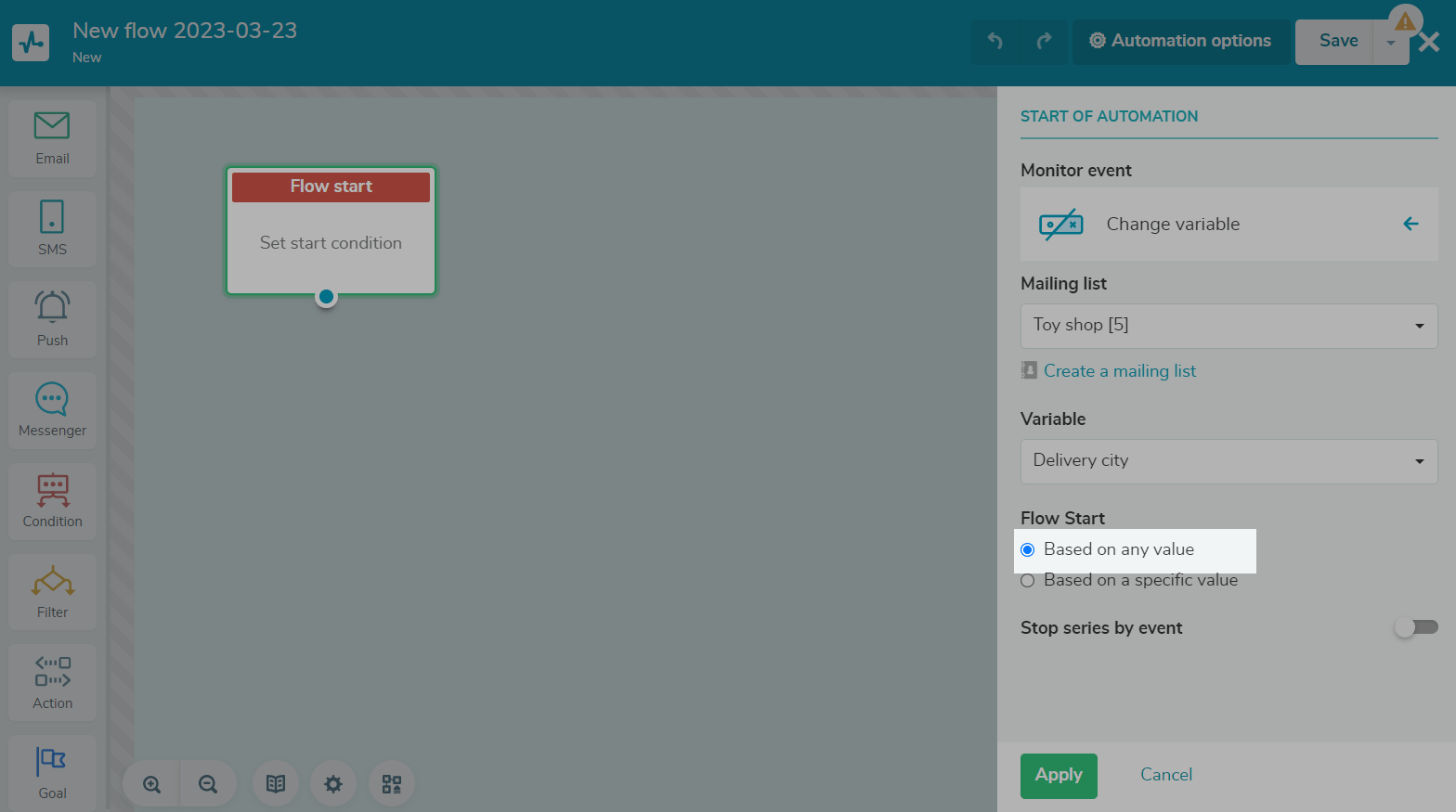Open the Variable dropdown Delivery city

point(1228,461)
